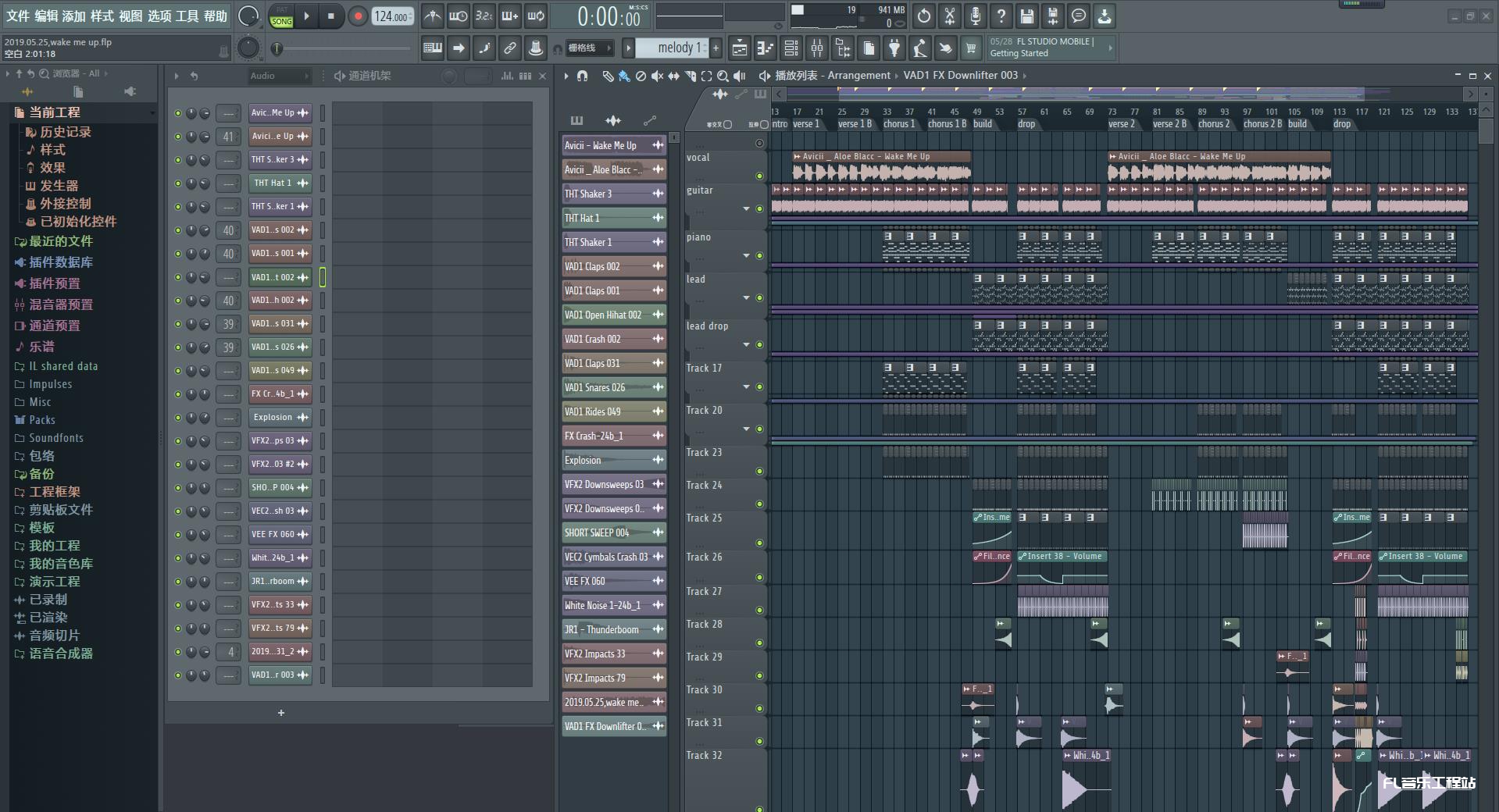Screen dimensions: 1499x812
Task: Collapse the Track 20 group arrow
Action: [746, 429]
